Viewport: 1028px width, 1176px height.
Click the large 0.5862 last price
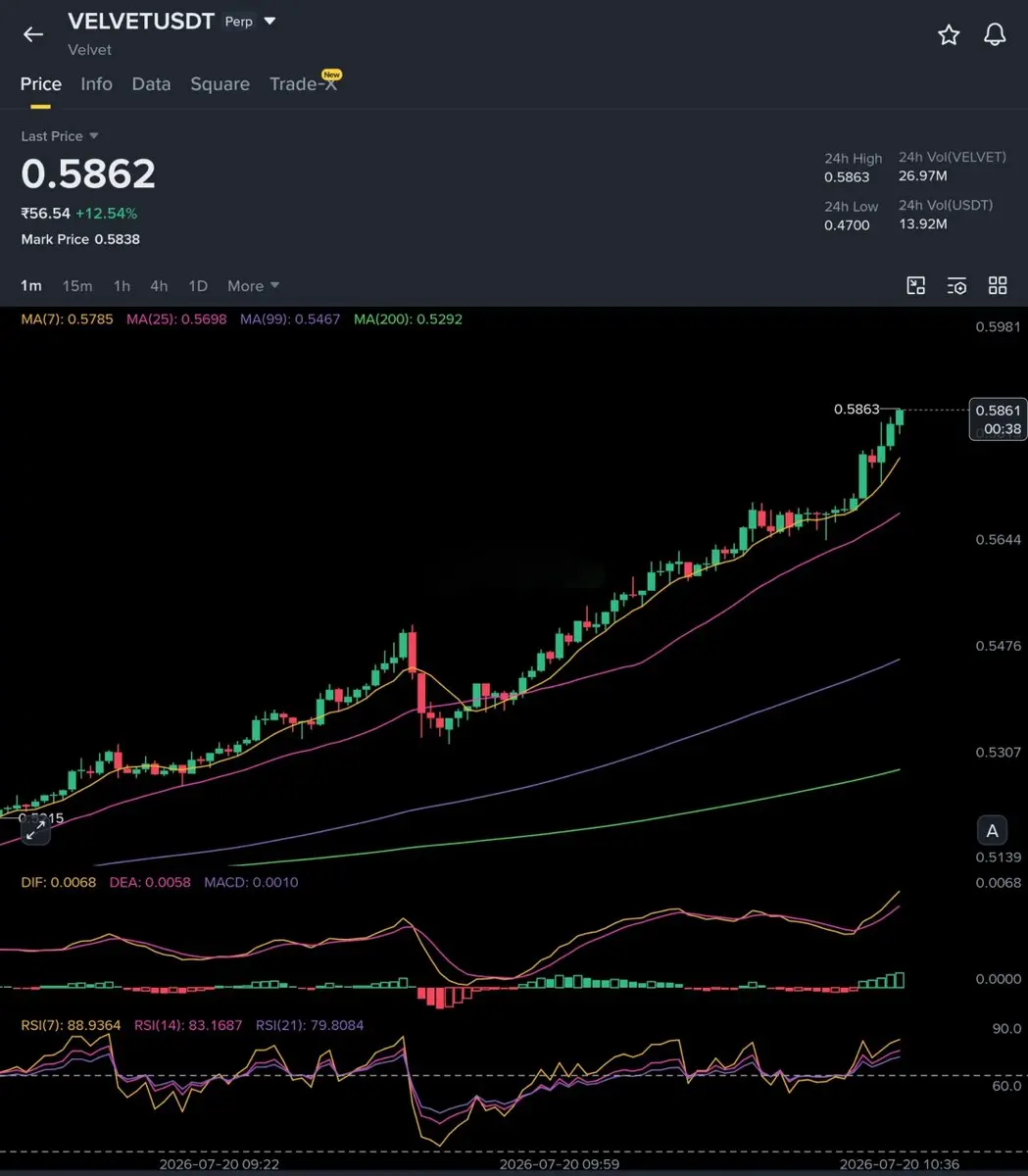(x=88, y=173)
